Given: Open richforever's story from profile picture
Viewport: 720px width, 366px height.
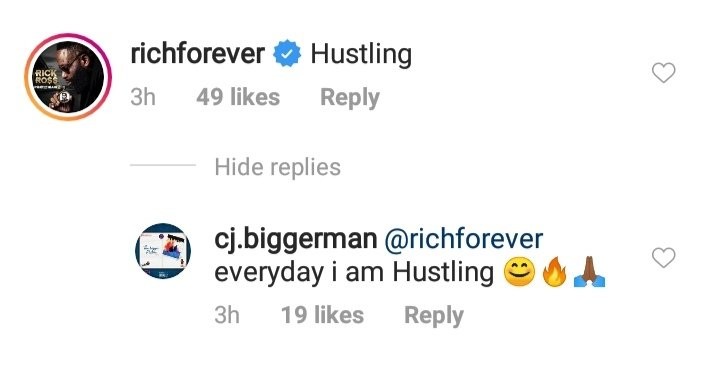Looking at the screenshot, I should pos(68,77).
